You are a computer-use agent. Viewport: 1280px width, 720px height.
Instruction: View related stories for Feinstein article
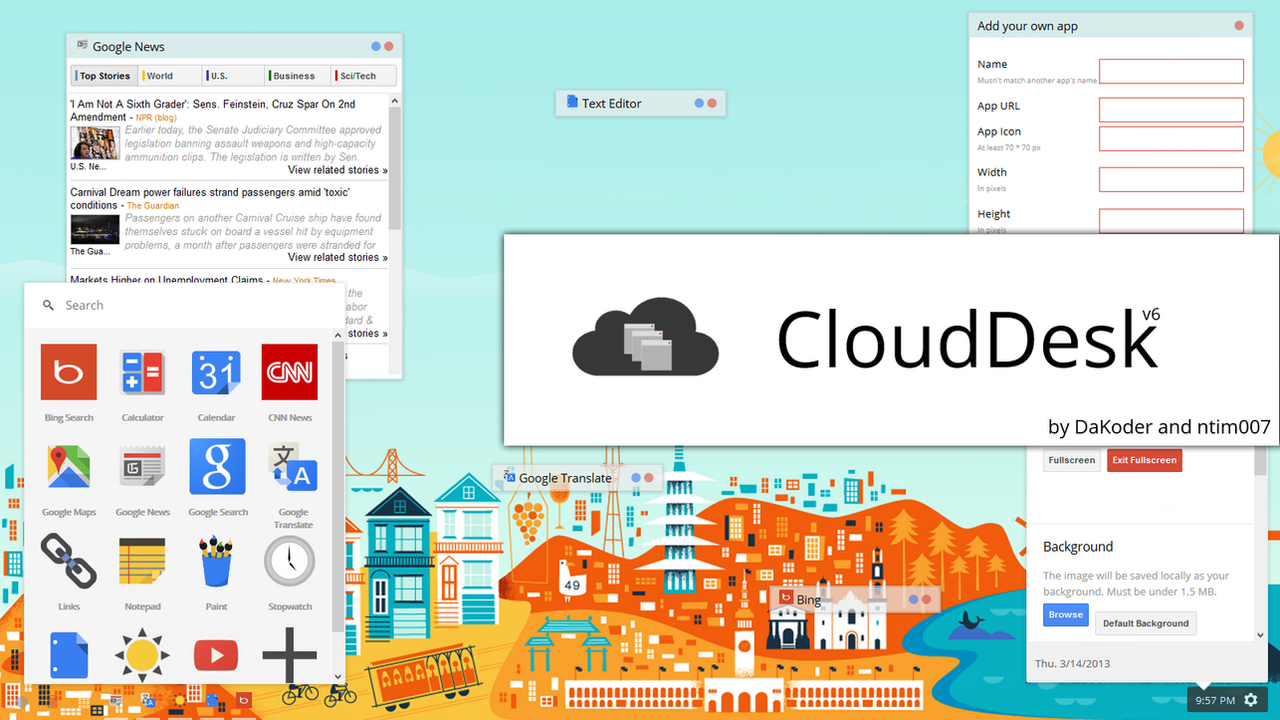click(337, 170)
